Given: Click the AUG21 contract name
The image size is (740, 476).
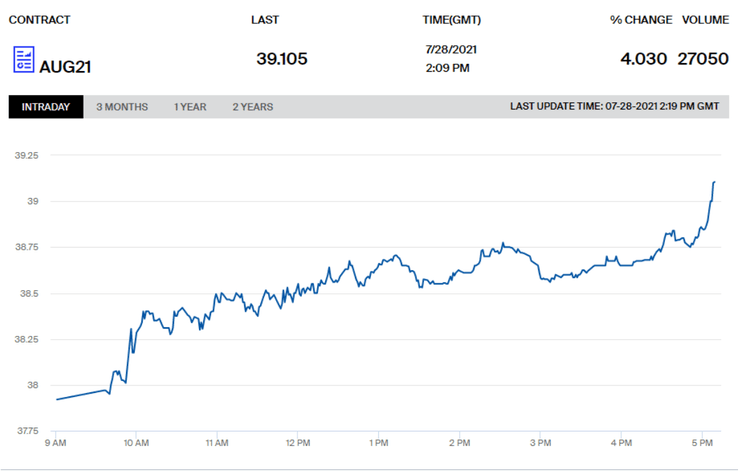Looking at the screenshot, I should (x=65, y=67).
